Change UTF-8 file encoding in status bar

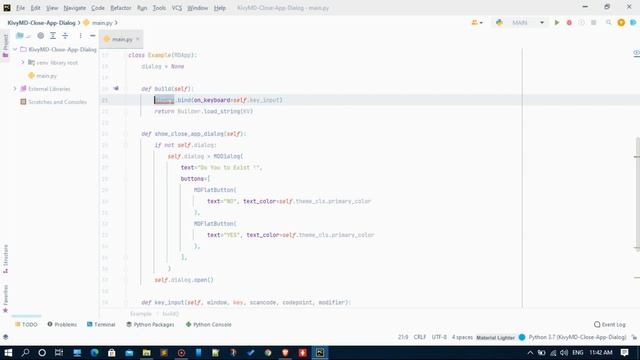pos(439,337)
